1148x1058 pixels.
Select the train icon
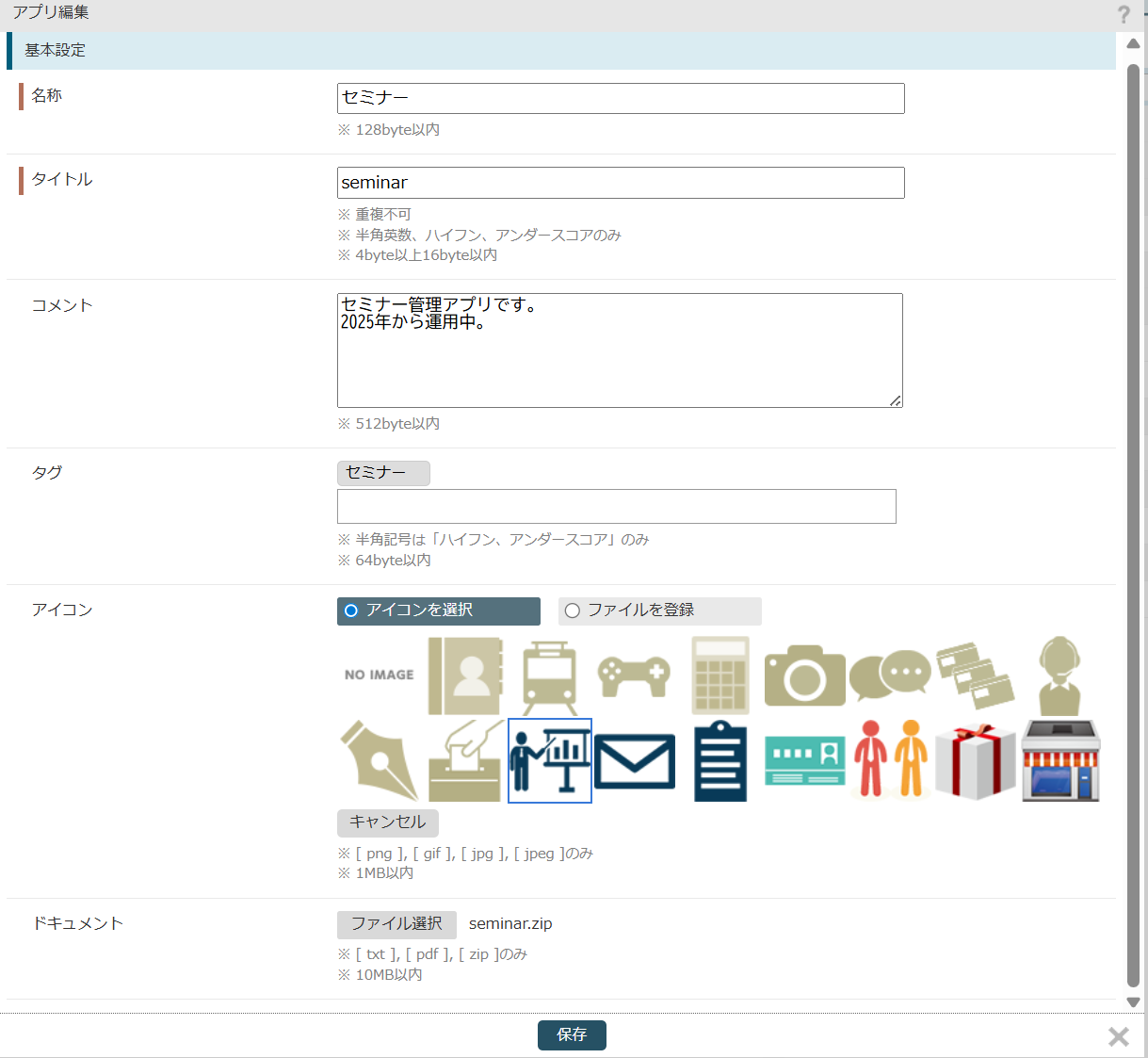[x=550, y=676]
